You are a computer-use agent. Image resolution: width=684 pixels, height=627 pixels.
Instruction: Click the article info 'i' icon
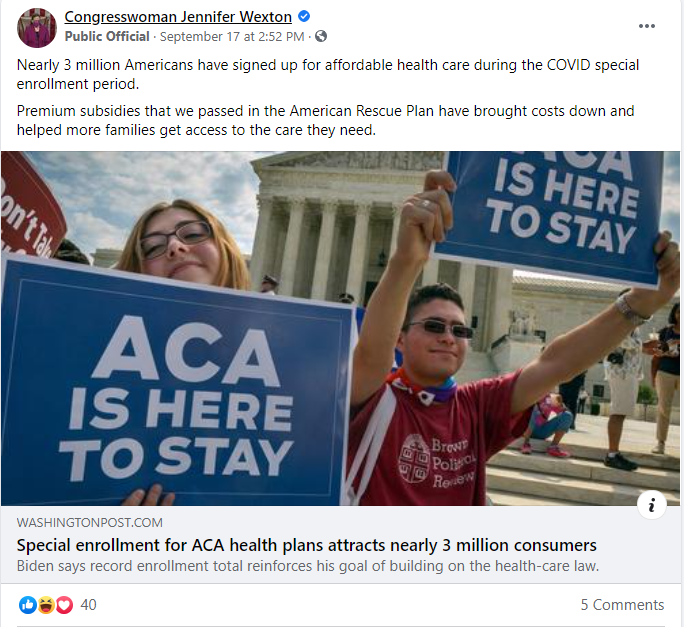651,505
